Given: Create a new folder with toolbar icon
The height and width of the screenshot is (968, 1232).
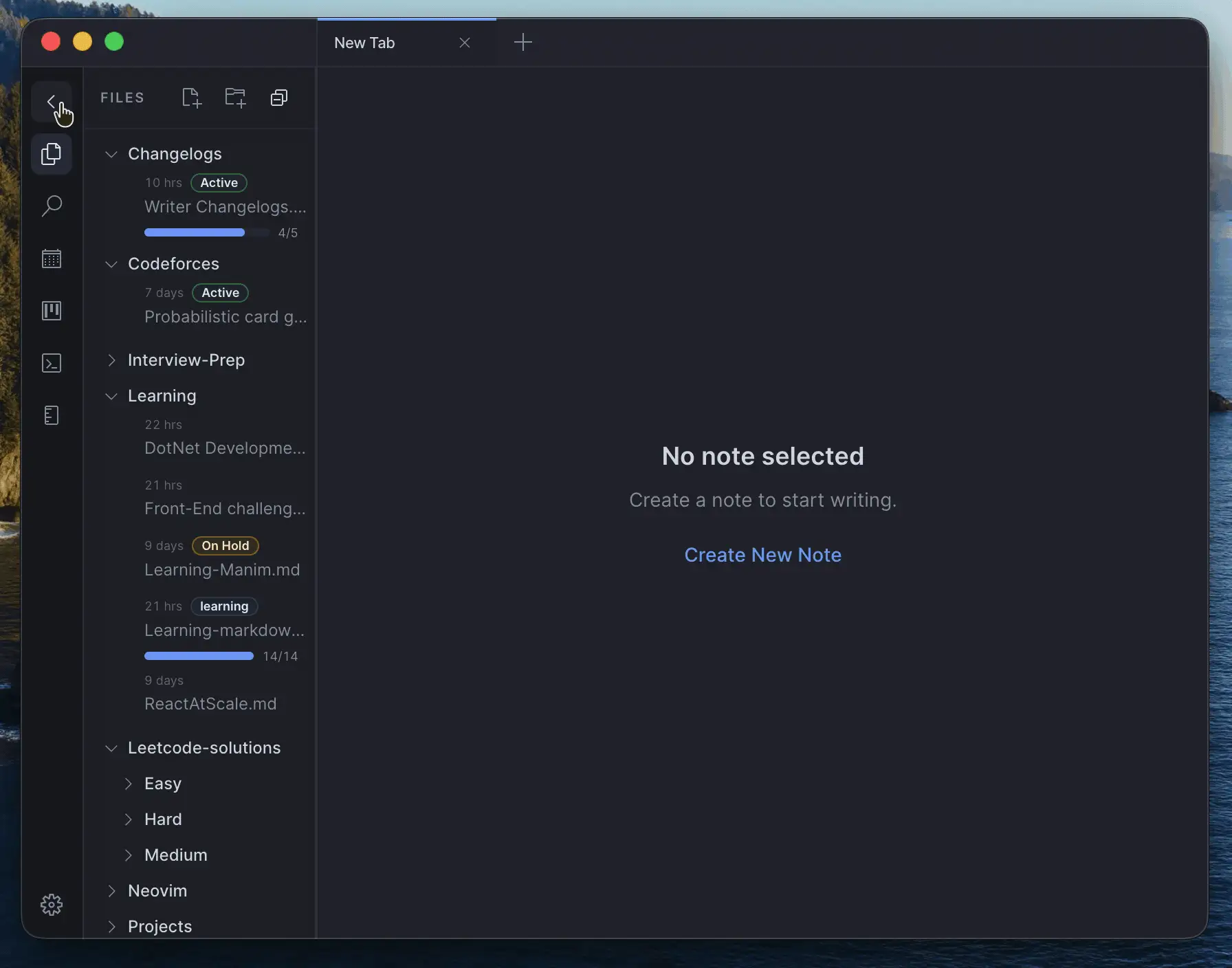Looking at the screenshot, I should 235,98.
